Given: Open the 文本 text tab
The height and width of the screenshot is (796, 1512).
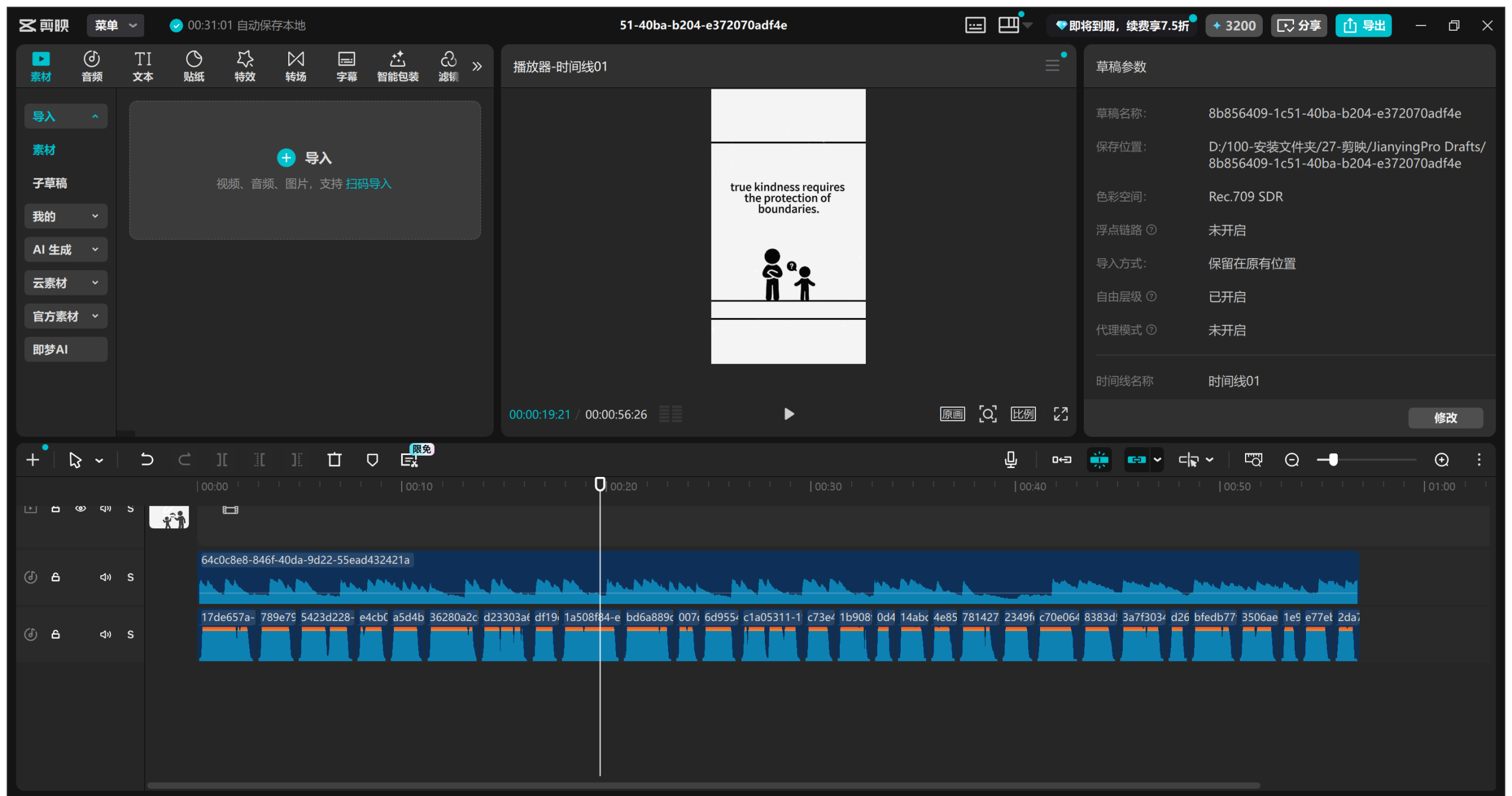Looking at the screenshot, I should tap(143, 66).
